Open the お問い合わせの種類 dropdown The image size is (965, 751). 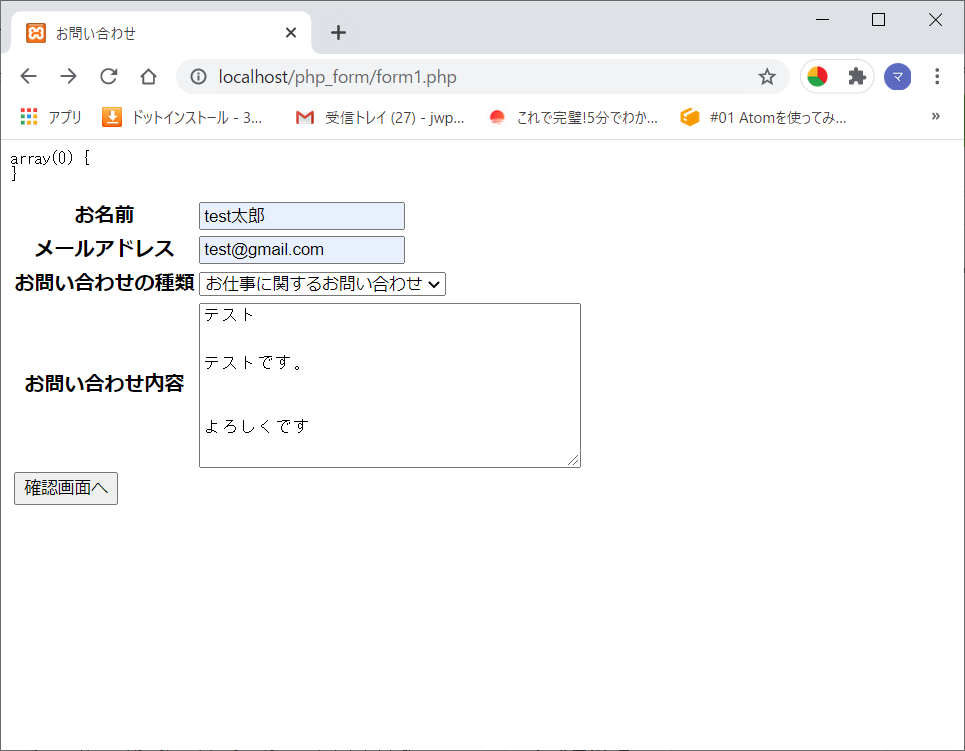[322, 284]
